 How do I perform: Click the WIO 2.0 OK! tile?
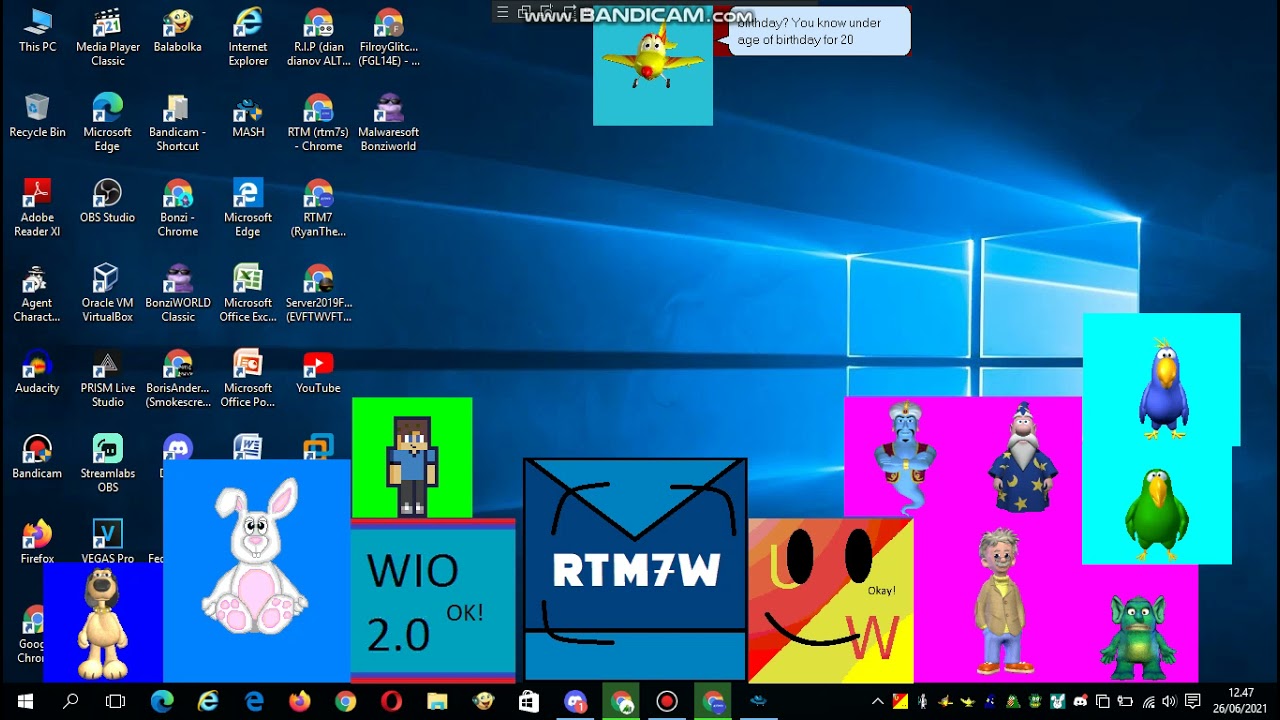[x=433, y=602]
